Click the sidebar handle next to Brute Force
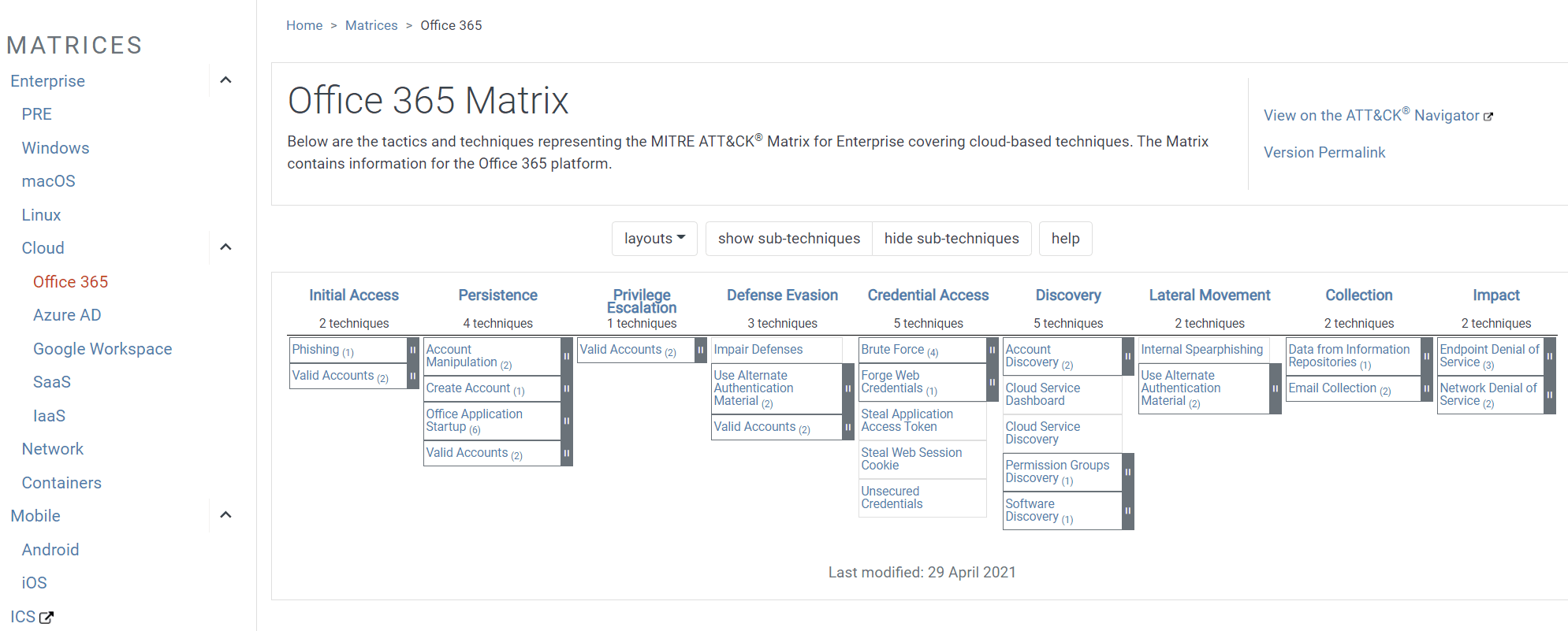The height and width of the screenshot is (631, 1568). pos(992,350)
